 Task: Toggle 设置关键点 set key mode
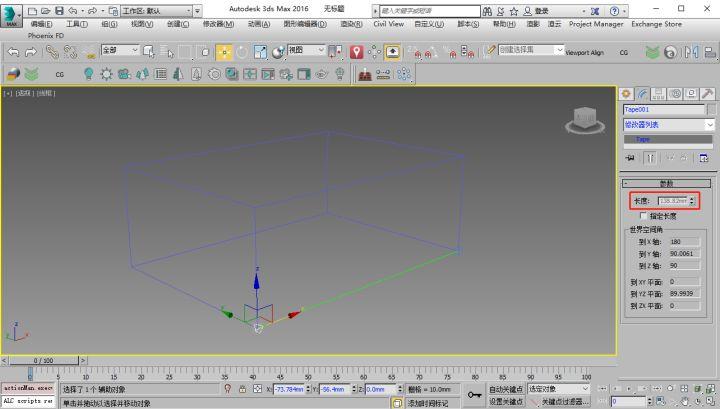tap(506, 402)
